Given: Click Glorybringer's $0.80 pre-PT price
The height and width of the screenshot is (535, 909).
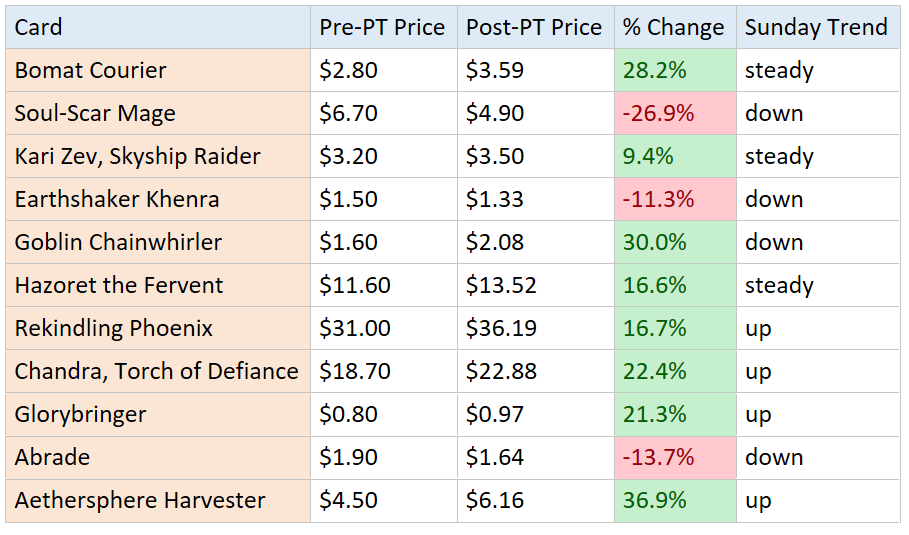Looking at the screenshot, I should [383, 415].
